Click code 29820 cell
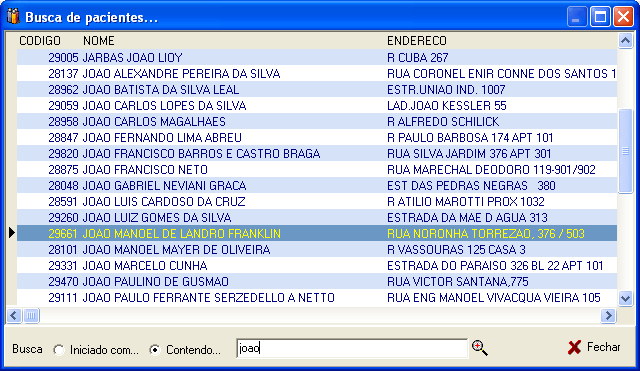 (x=63, y=153)
